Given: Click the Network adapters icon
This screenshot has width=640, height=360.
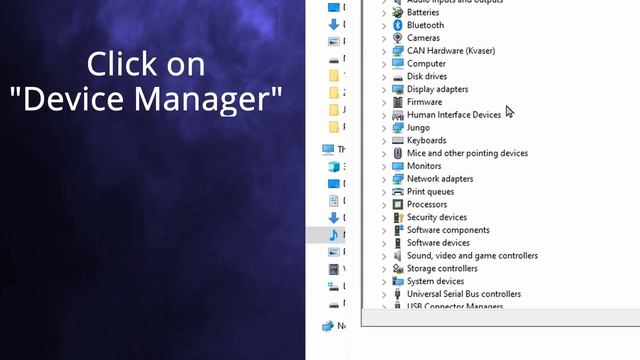Looking at the screenshot, I should pyautogui.click(x=398, y=179).
